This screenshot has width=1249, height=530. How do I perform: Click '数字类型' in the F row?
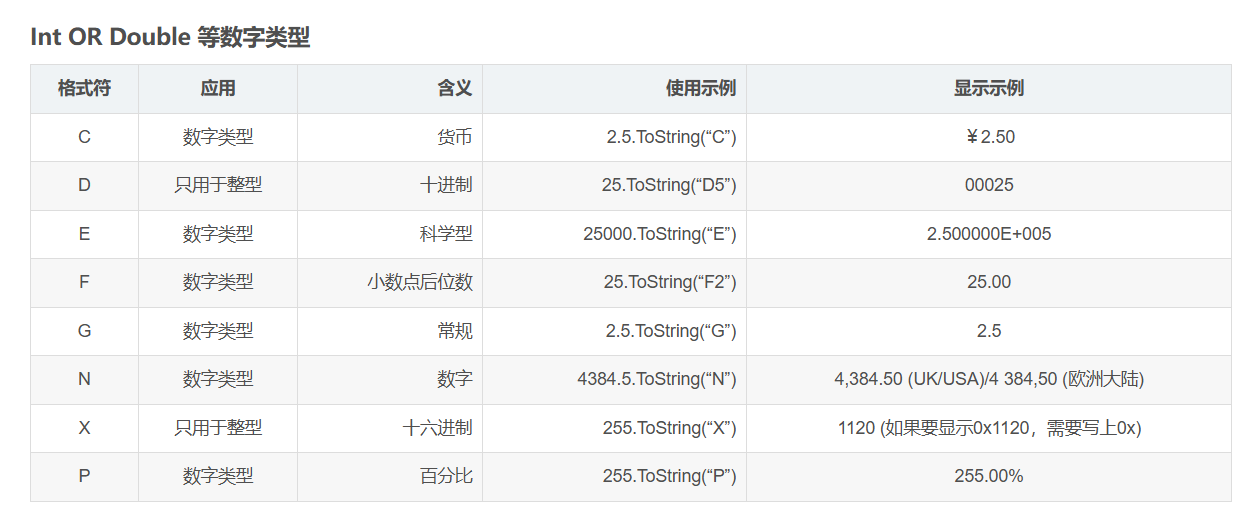tap(218, 282)
